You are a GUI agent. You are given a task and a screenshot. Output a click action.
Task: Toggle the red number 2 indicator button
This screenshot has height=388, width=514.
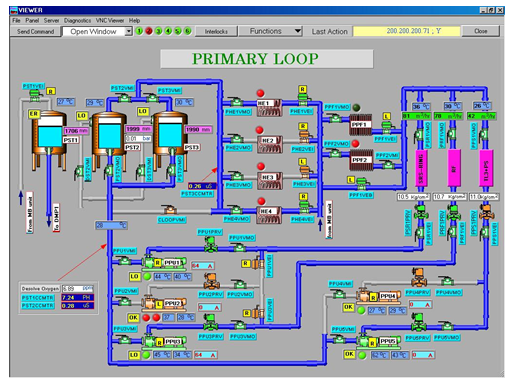(x=149, y=31)
